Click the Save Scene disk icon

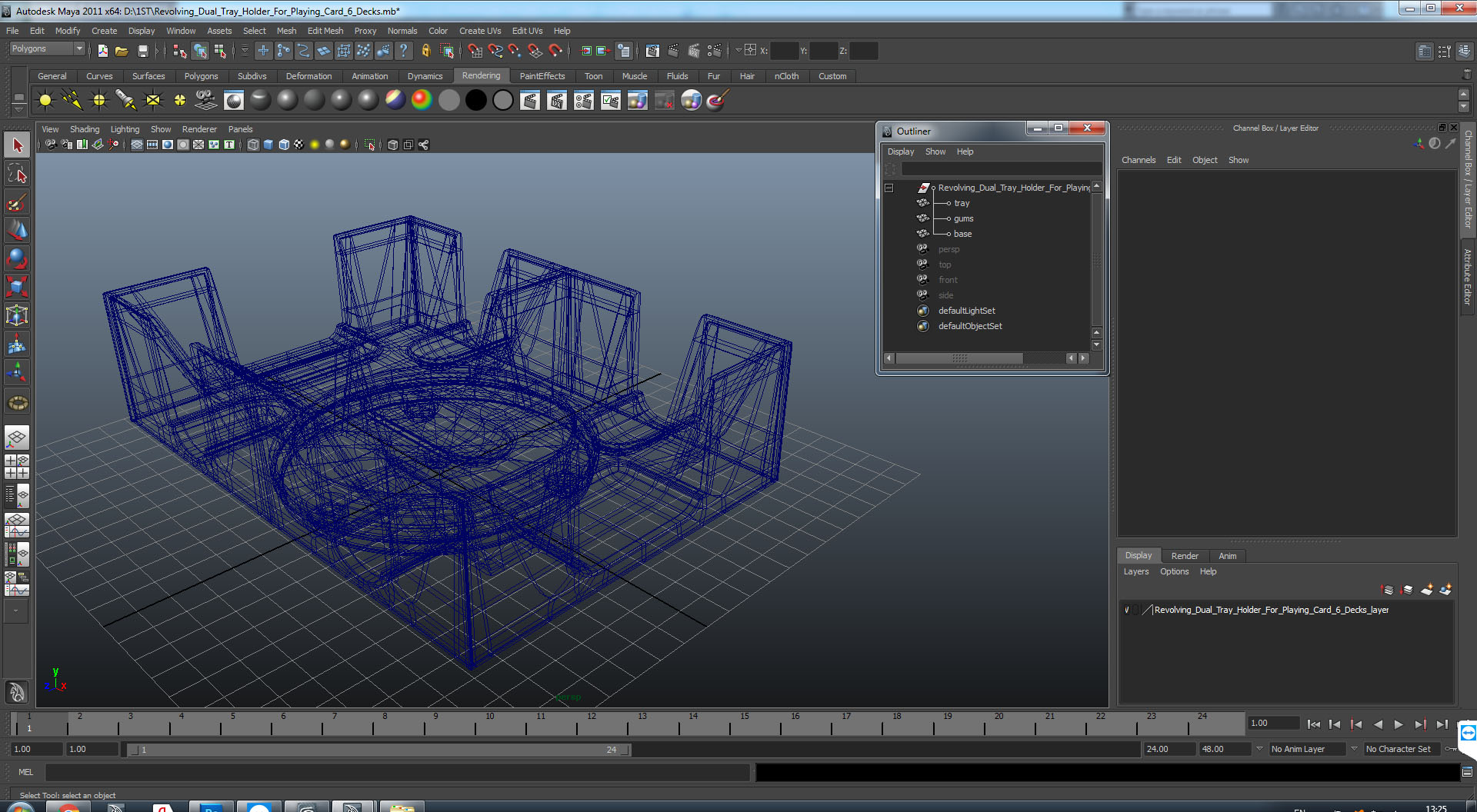point(142,51)
